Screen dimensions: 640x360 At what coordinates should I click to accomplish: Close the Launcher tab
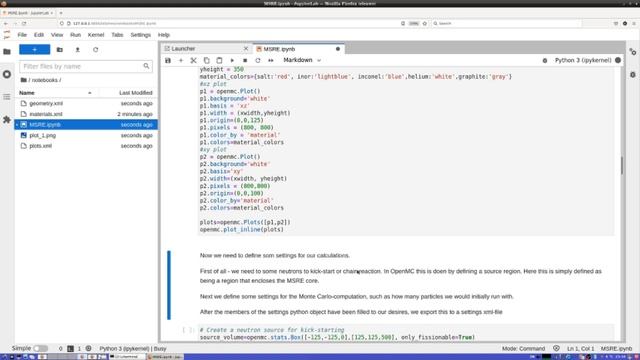point(246,49)
